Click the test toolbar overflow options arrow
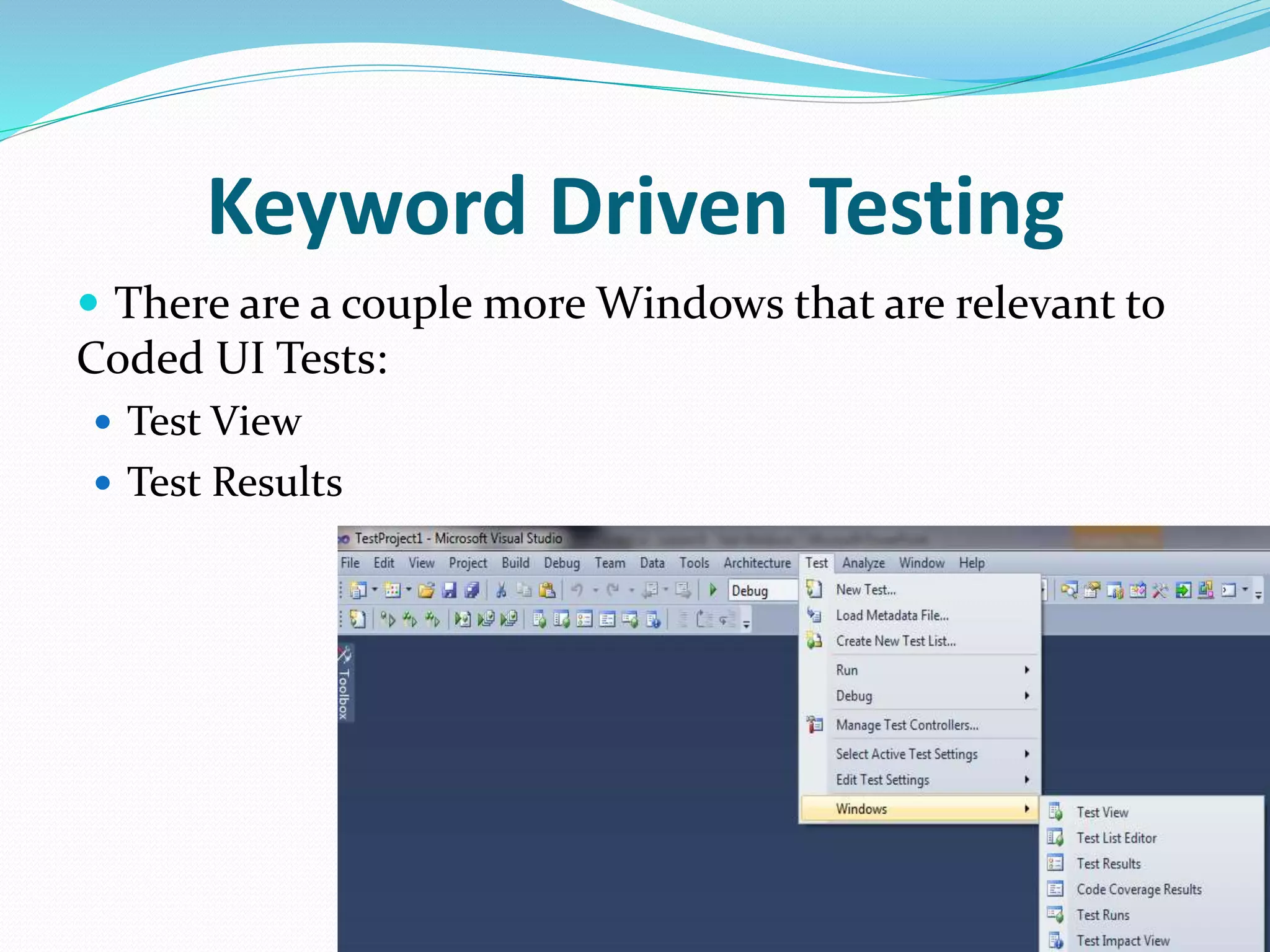The height and width of the screenshot is (952, 1270). (x=747, y=624)
